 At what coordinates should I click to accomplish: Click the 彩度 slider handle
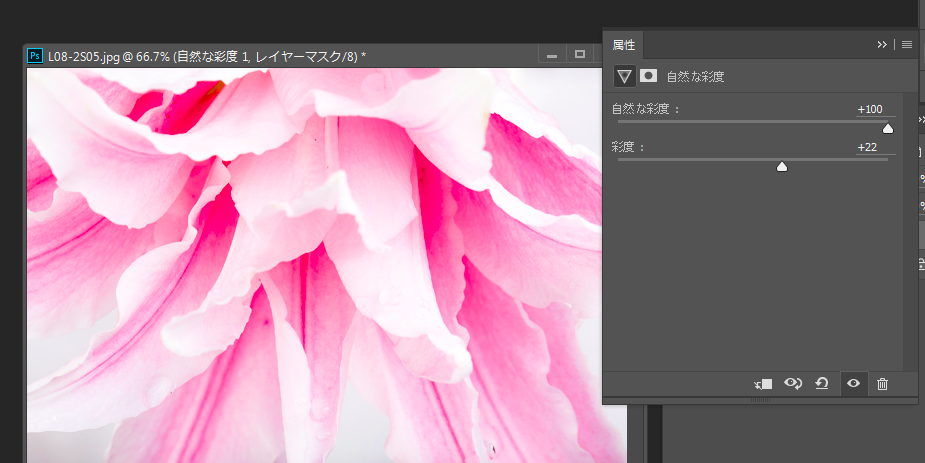point(782,167)
